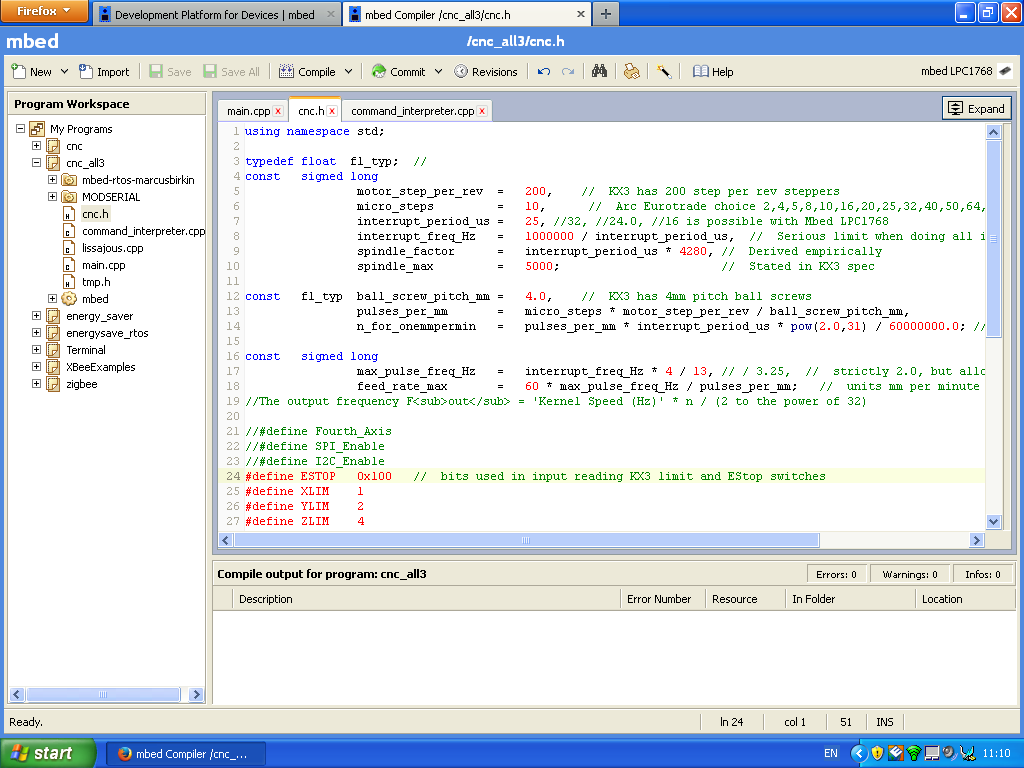Expand the energy_saver program
This screenshot has height=768, width=1024.
(x=37, y=315)
